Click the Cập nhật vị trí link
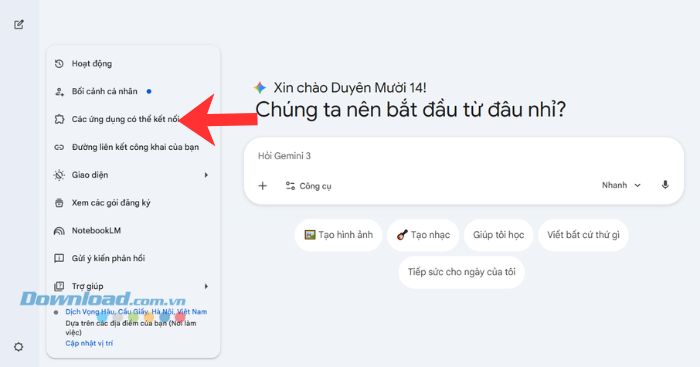700x367 pixels. click(89, 343)
